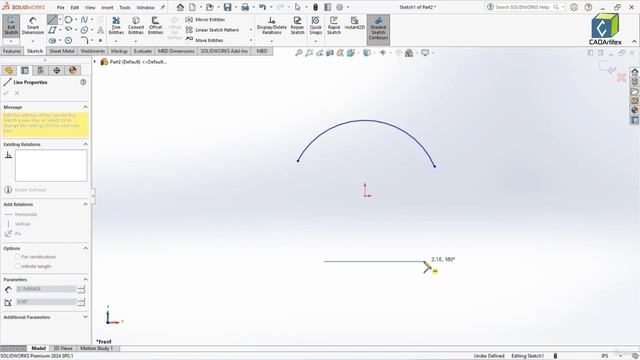
Task: Open the View menu
Action: click(x=90, y=7)
